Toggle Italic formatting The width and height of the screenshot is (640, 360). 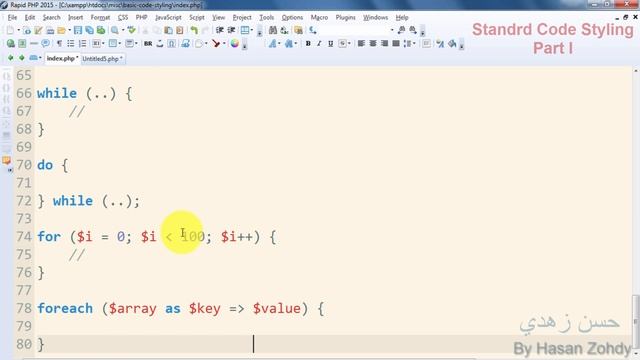coord(319,43)
